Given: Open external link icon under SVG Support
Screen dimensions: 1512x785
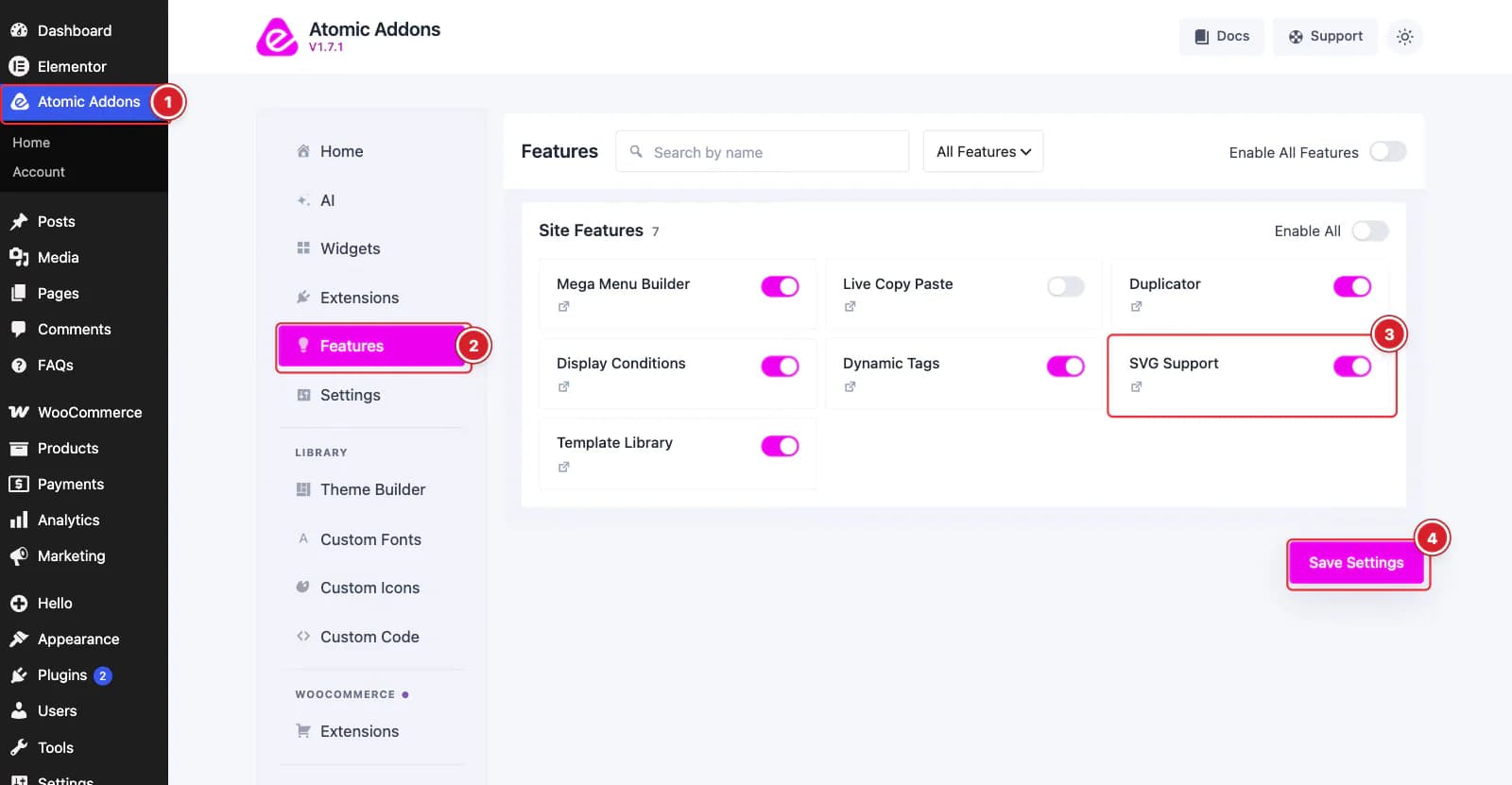Looking at the screenshot, I should click(1137, 386).
